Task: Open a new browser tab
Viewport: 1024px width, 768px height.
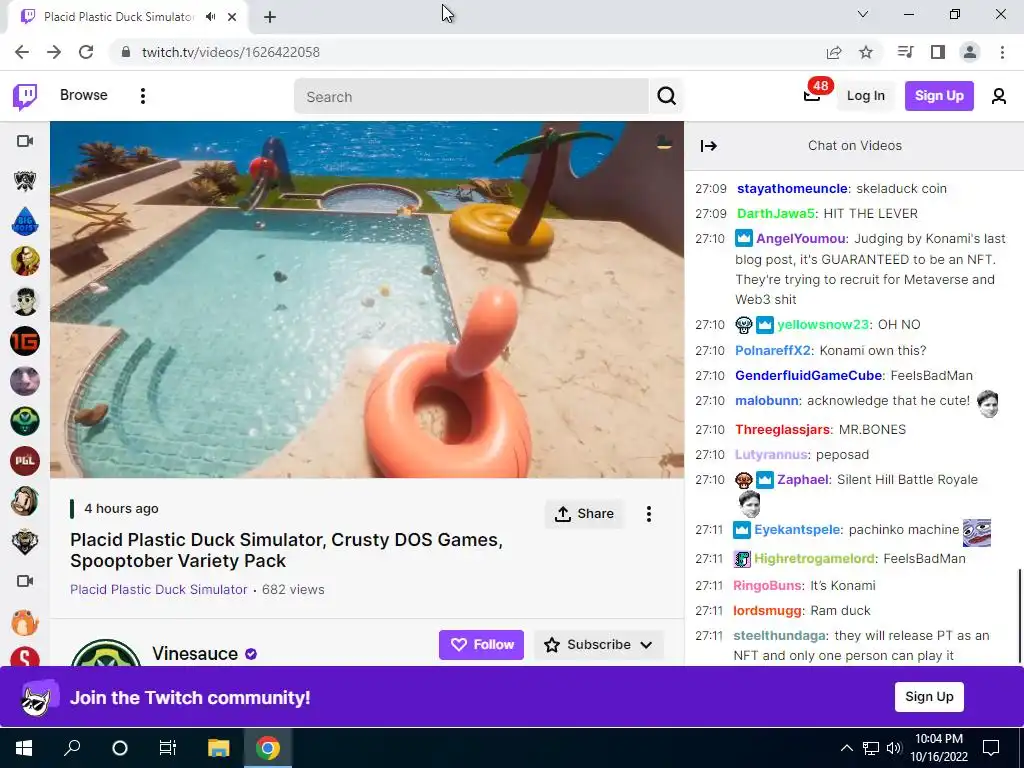Action: coord(270,17)
